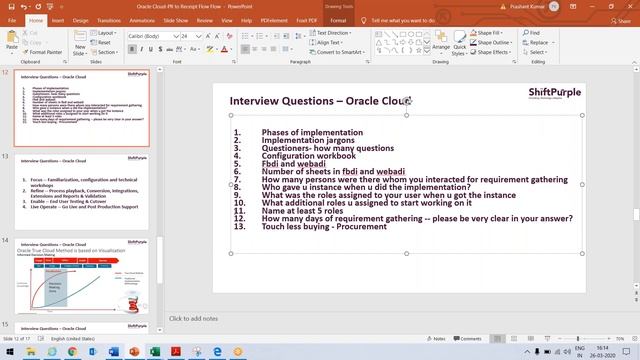The image size is (640, 360).
Task: Clear all formatting with the eraser icon
Action: click(x=229, y=36)
